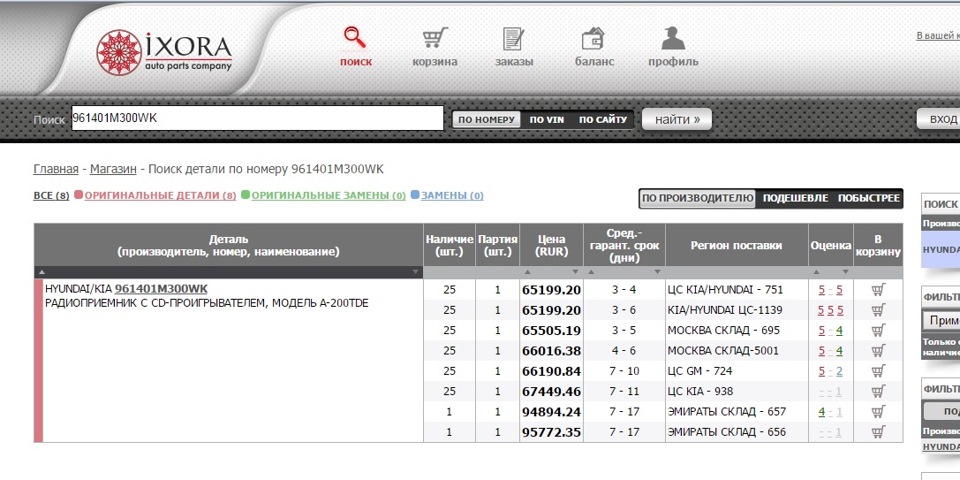
Task: Sort Цена column ascending arrow
Action: click(527, 272)
